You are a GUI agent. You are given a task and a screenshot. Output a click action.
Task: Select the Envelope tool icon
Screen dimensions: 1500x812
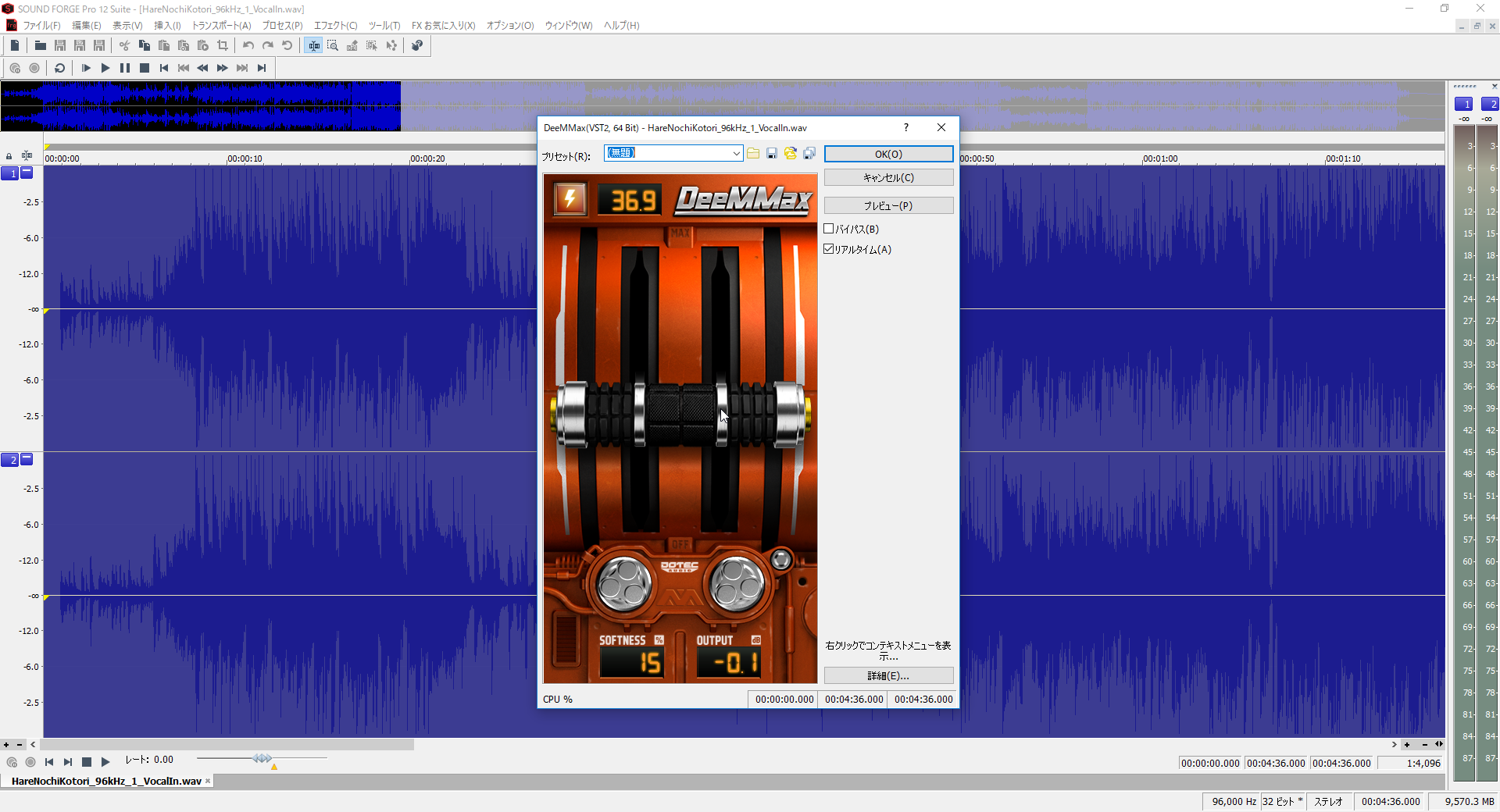point(391,45)
